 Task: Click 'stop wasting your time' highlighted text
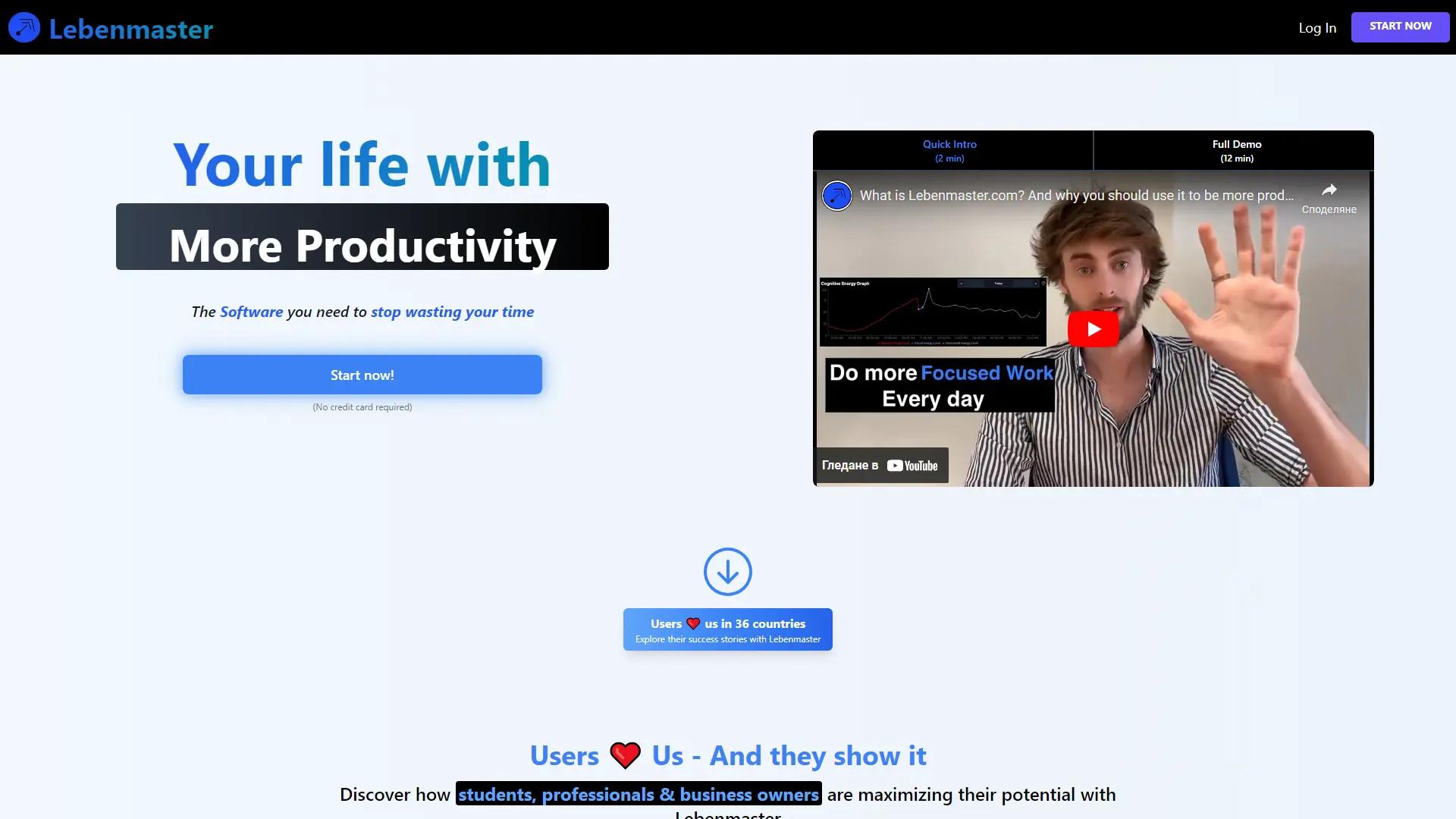(x=452, y=311)
